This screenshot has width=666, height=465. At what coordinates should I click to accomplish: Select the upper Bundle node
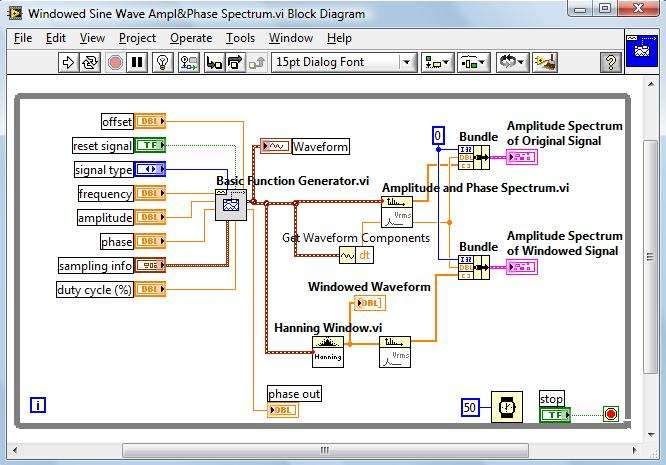474,158
